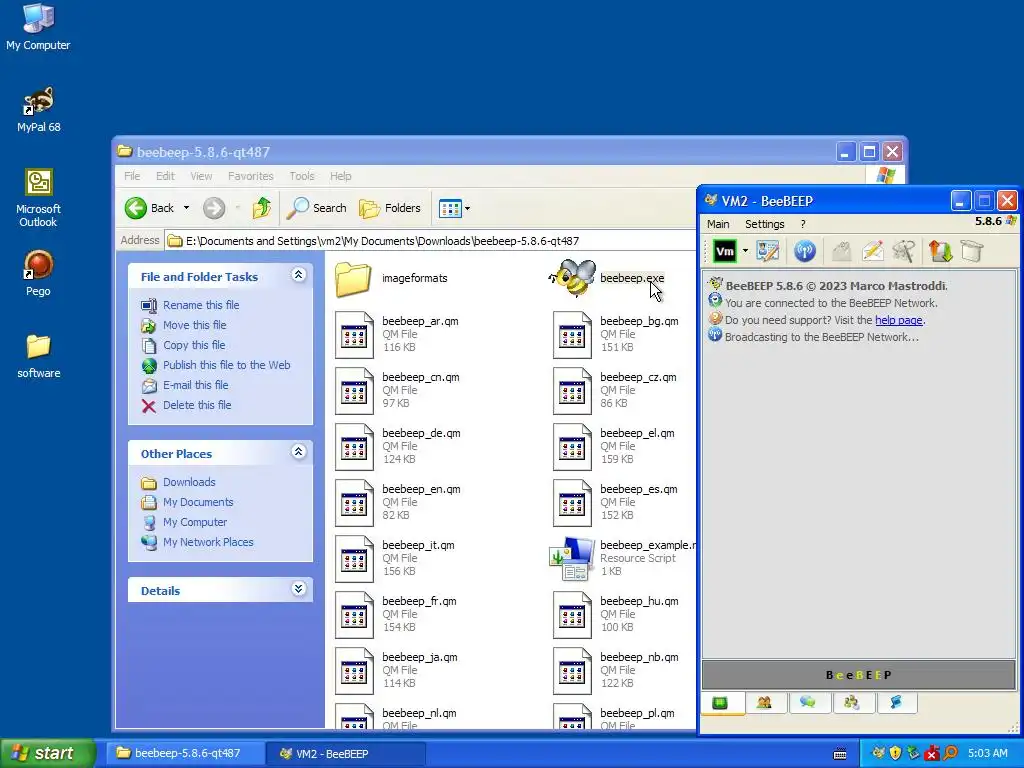Open the Back history dropdown arrow
The image size is (1024, 768).
pyautogui.click(x=186, y=208)
